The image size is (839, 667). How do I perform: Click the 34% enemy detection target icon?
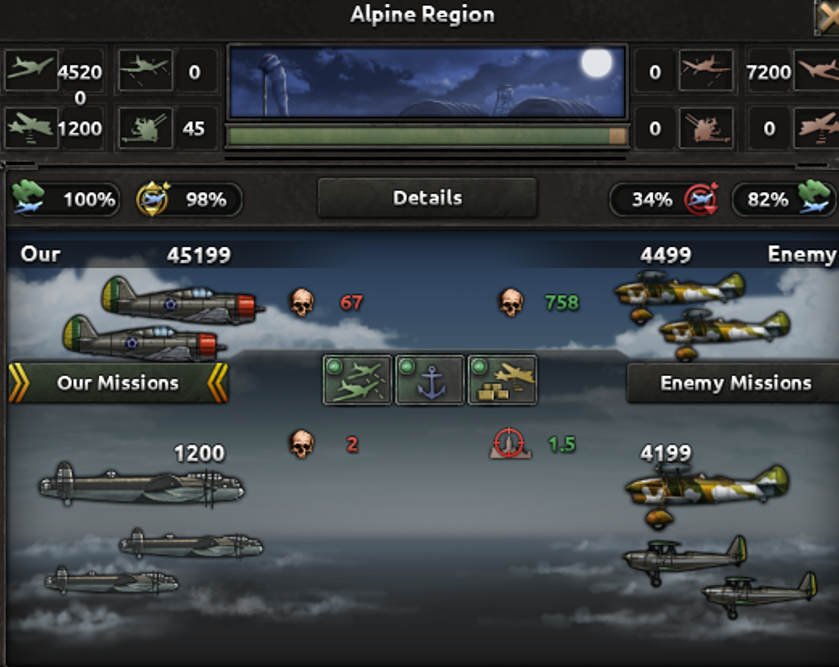701,199
